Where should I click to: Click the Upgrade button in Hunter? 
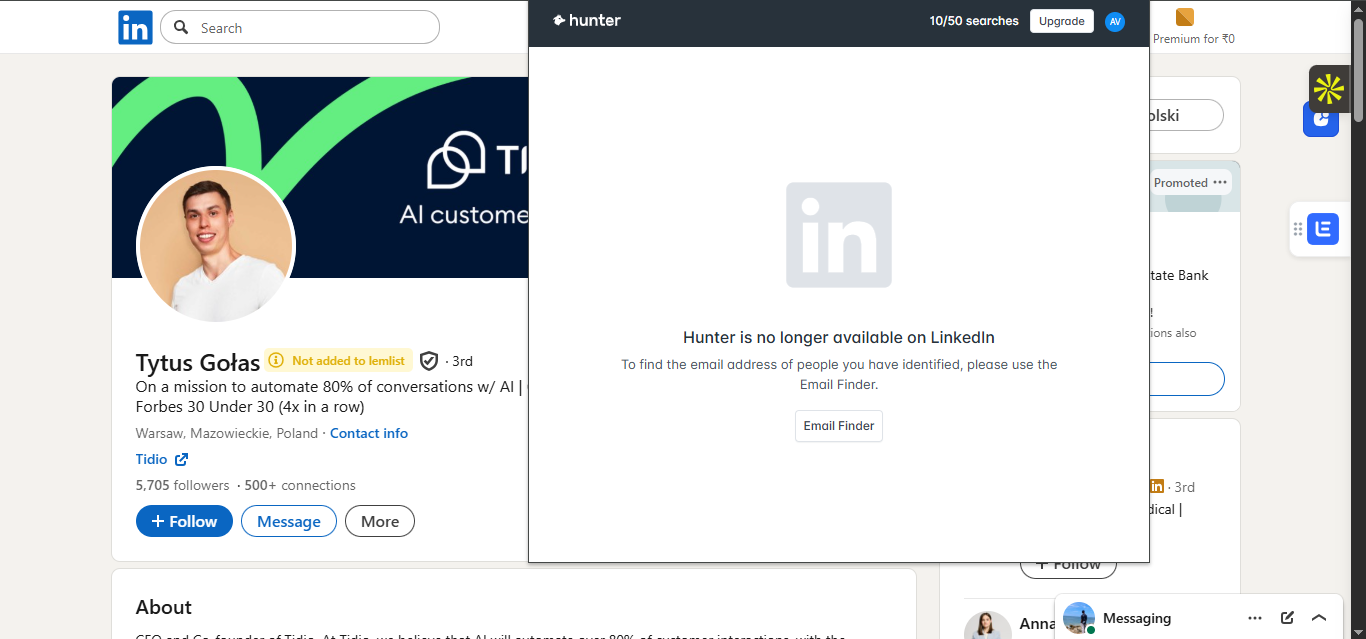(x=1061, y=21)
